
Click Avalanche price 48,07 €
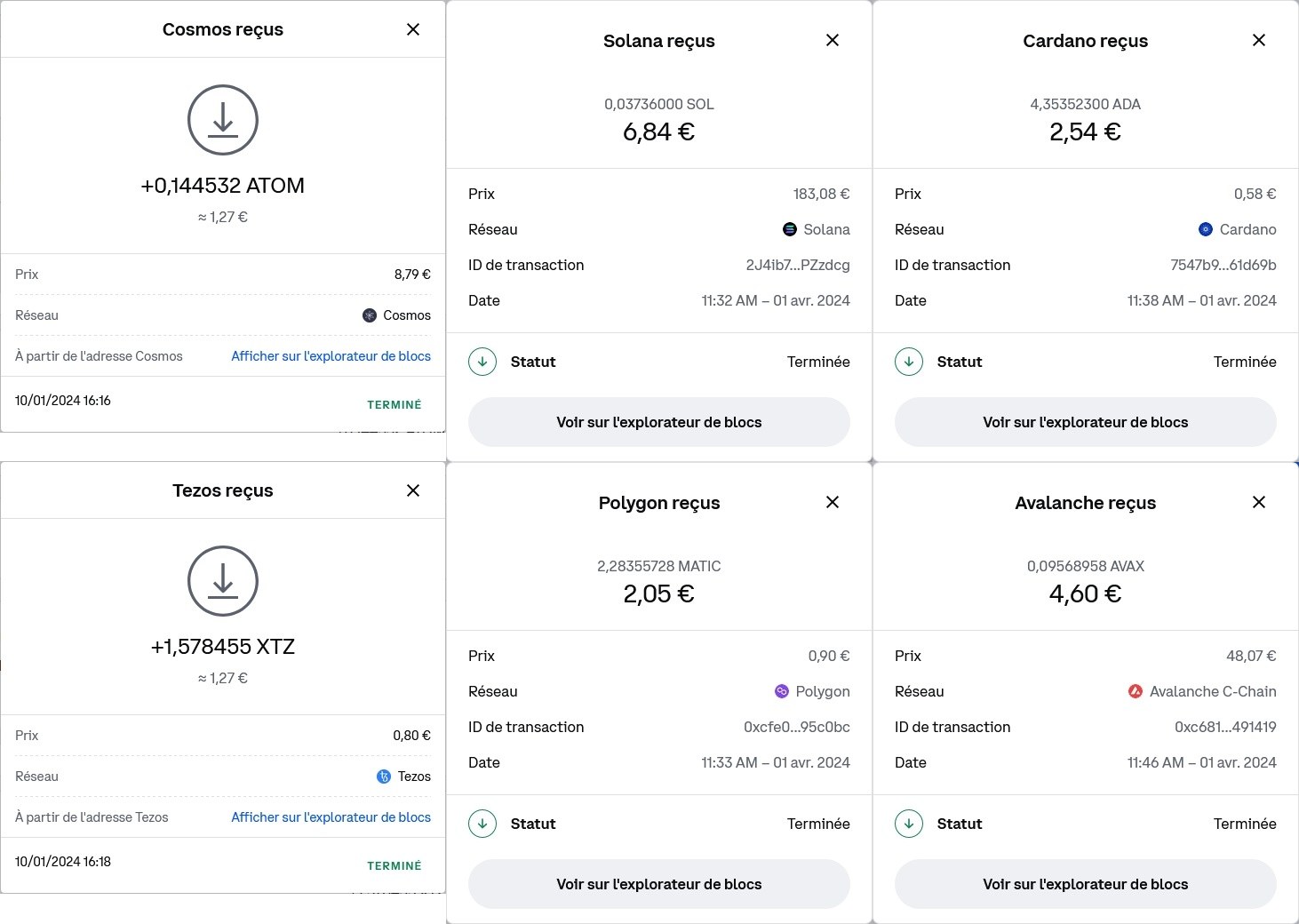(x=1251, y=656)
